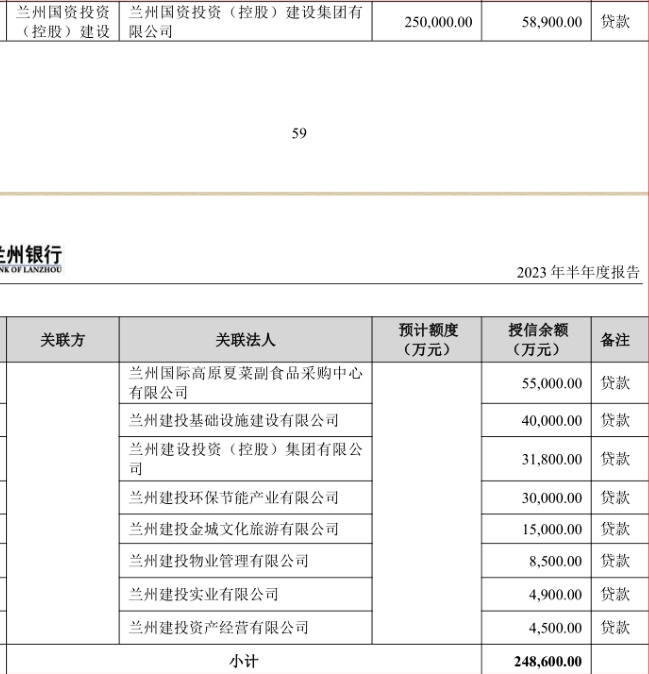Select 兰州国资投资（控股）建设 in the 关联方 column

coord(63,21)
